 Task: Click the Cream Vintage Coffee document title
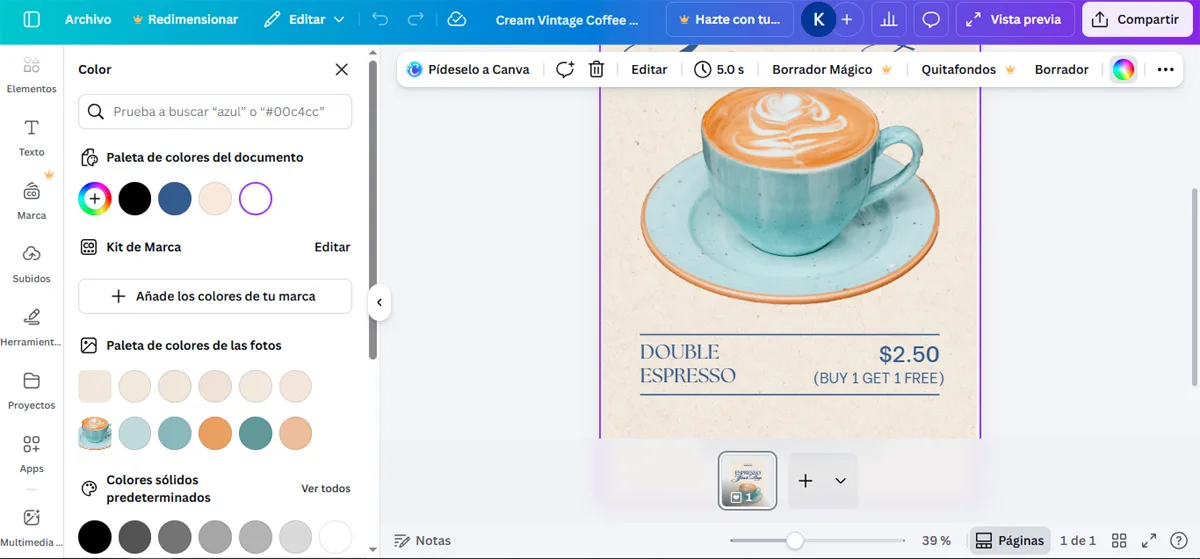tap(567, 20)
